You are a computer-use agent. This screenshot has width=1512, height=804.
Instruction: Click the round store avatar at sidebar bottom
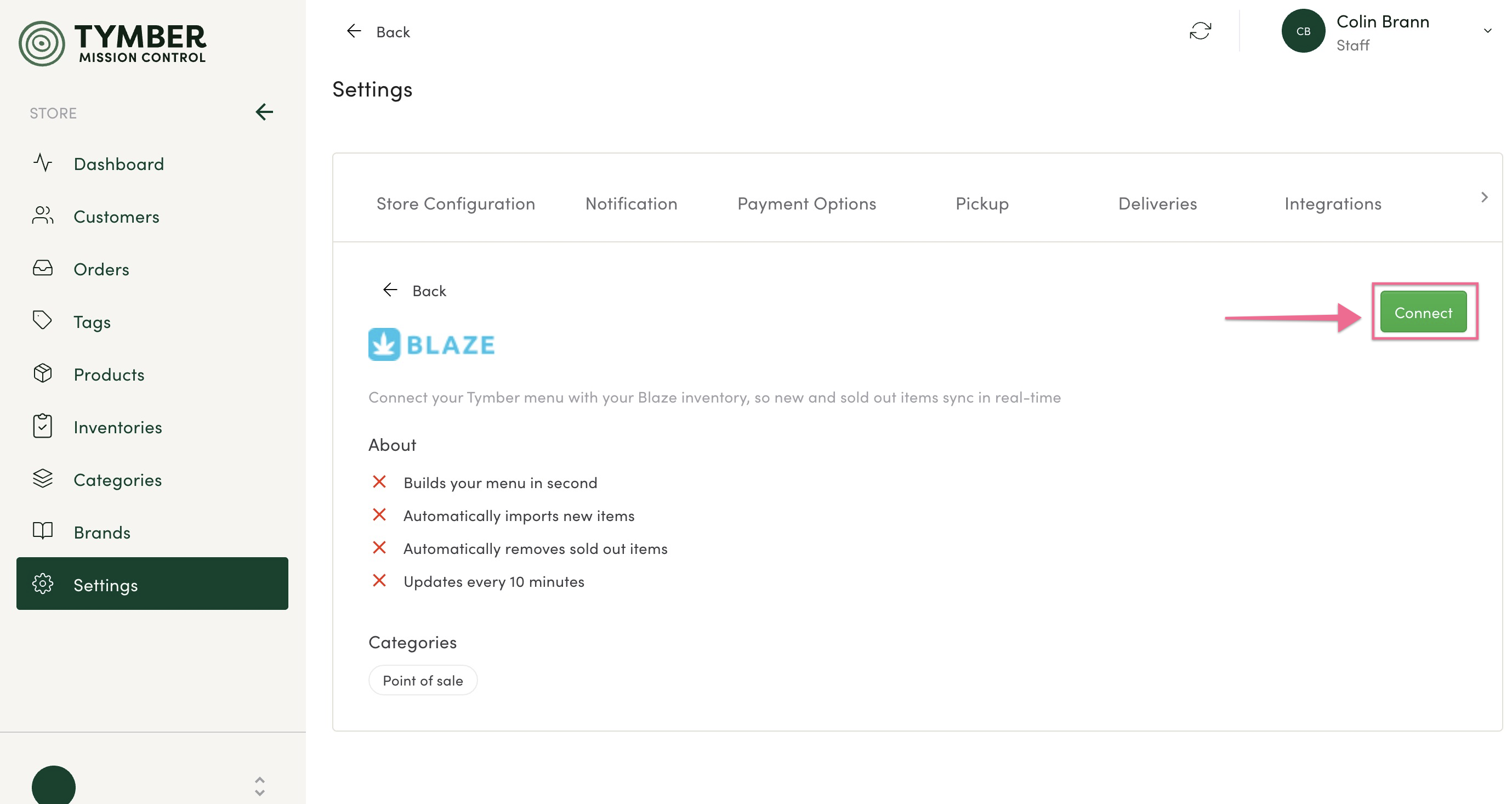pos(53,785)
